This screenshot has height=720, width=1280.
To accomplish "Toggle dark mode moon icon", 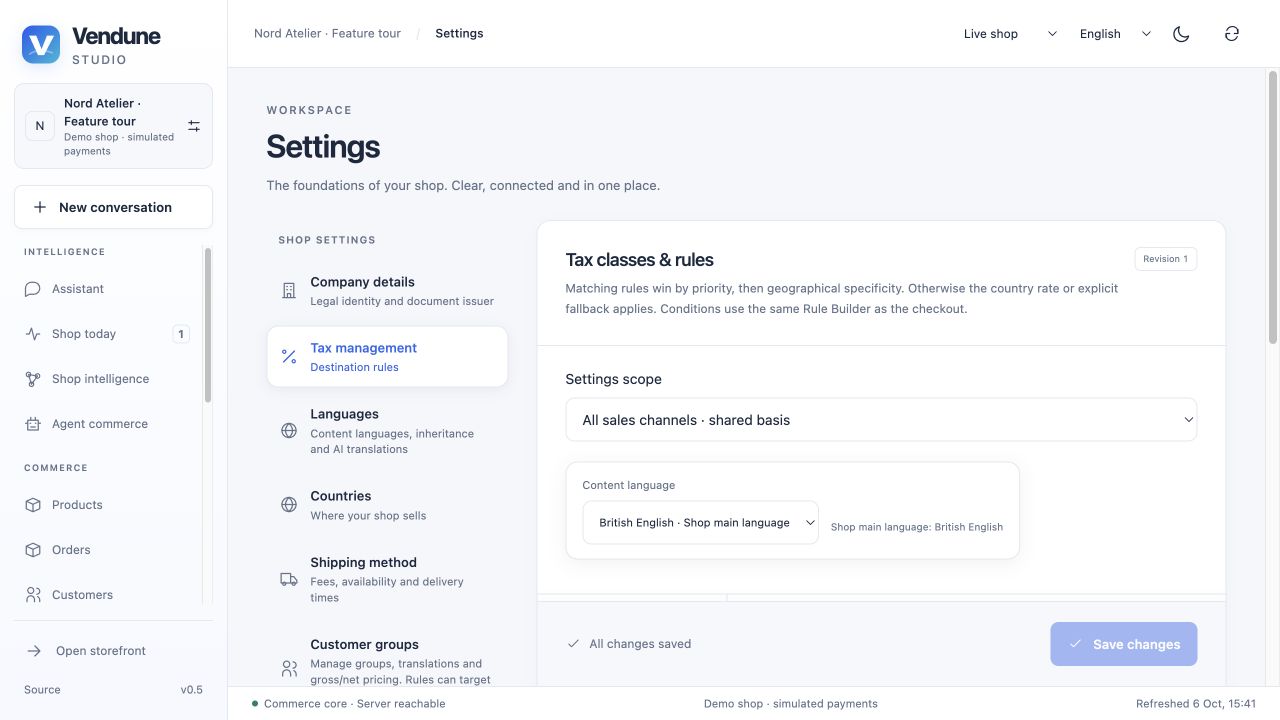I will (1181, 34).
